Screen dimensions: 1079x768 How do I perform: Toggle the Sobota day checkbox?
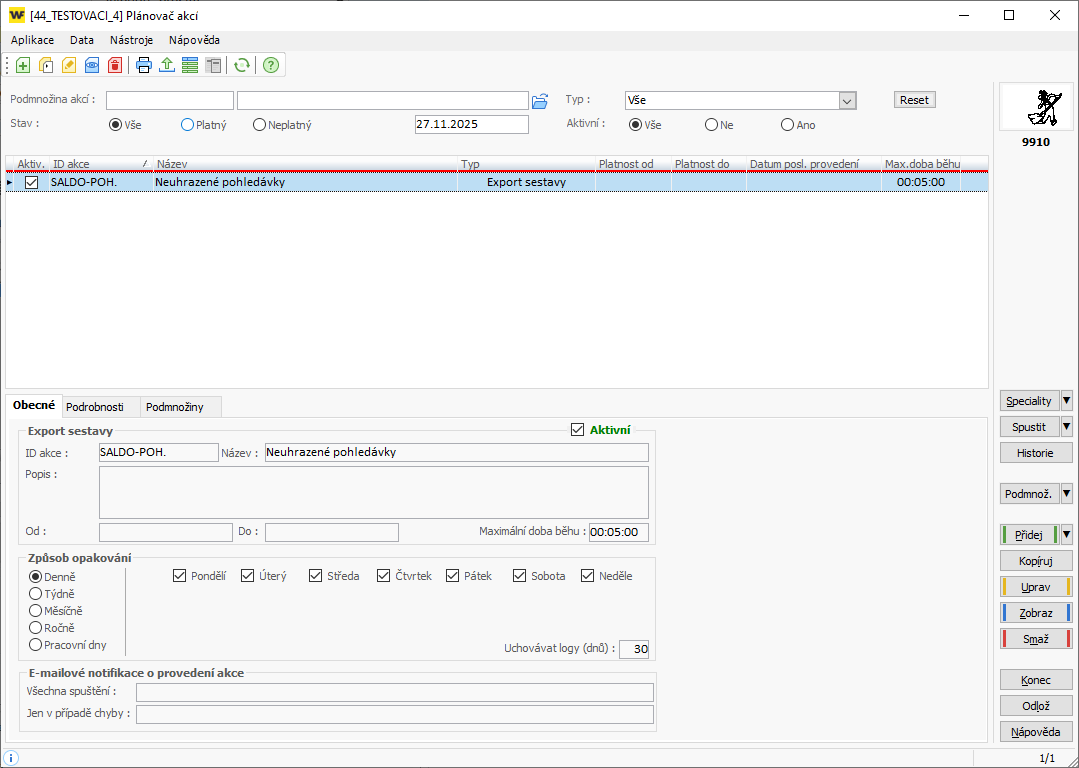[520, 576]
